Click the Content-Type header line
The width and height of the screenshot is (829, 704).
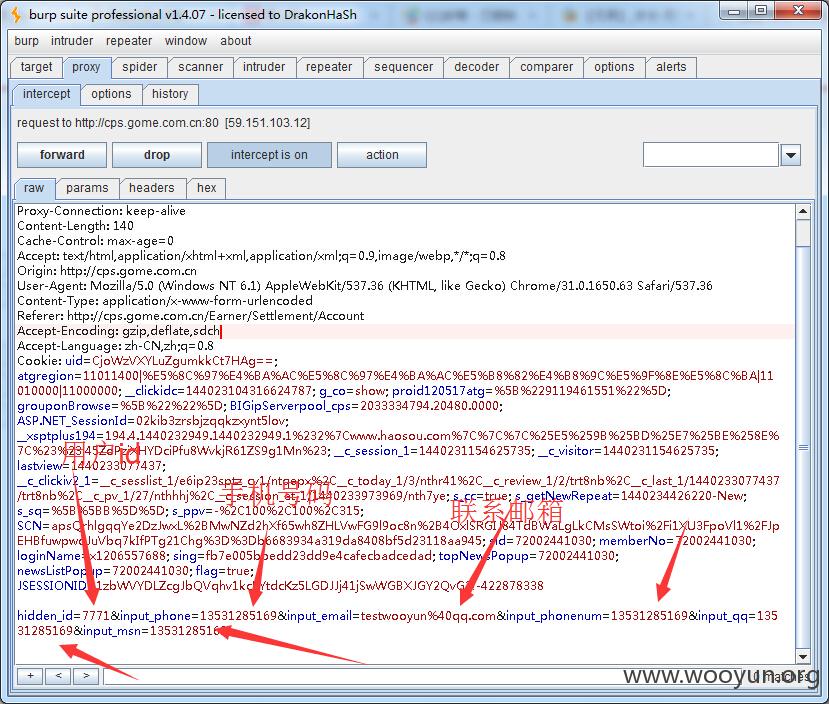(165, 301)
